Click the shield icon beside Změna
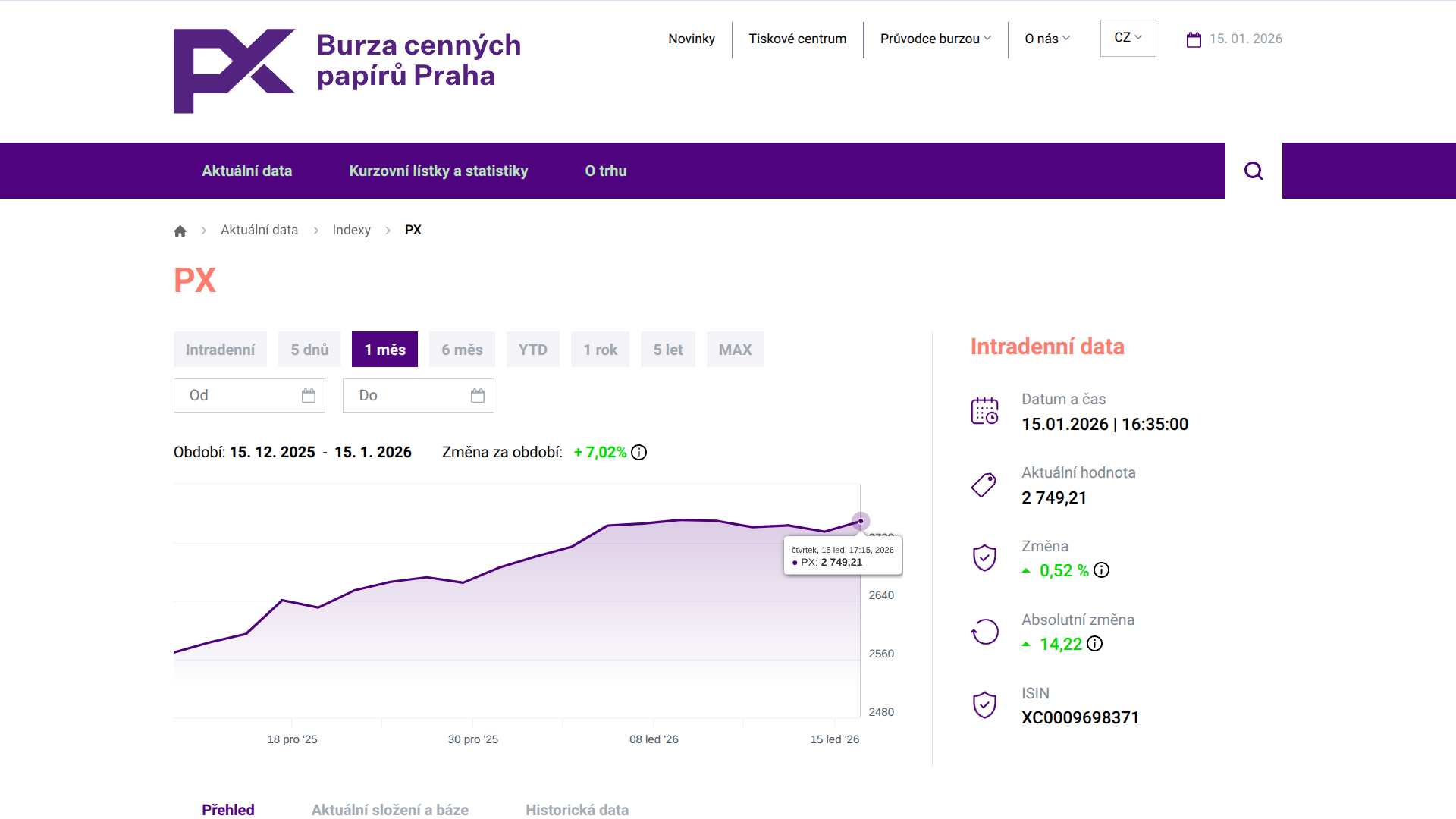Screen dimensions: 1456x819 point(984,558)
